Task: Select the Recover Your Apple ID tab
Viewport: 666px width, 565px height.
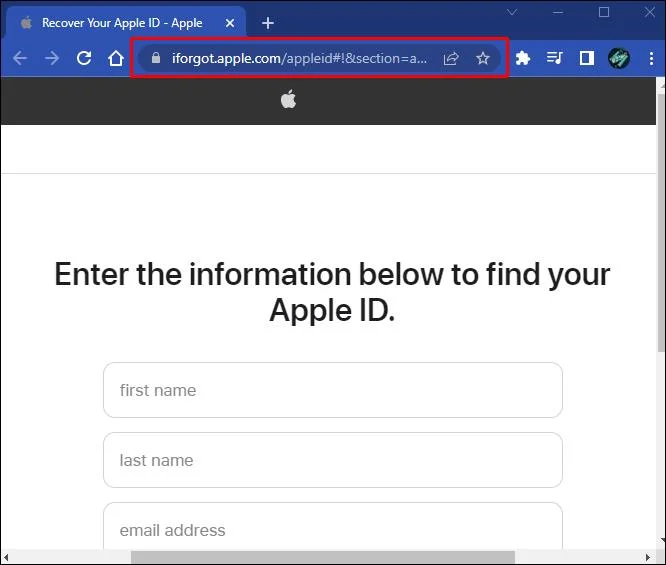Action: click(x=125, y=23)
